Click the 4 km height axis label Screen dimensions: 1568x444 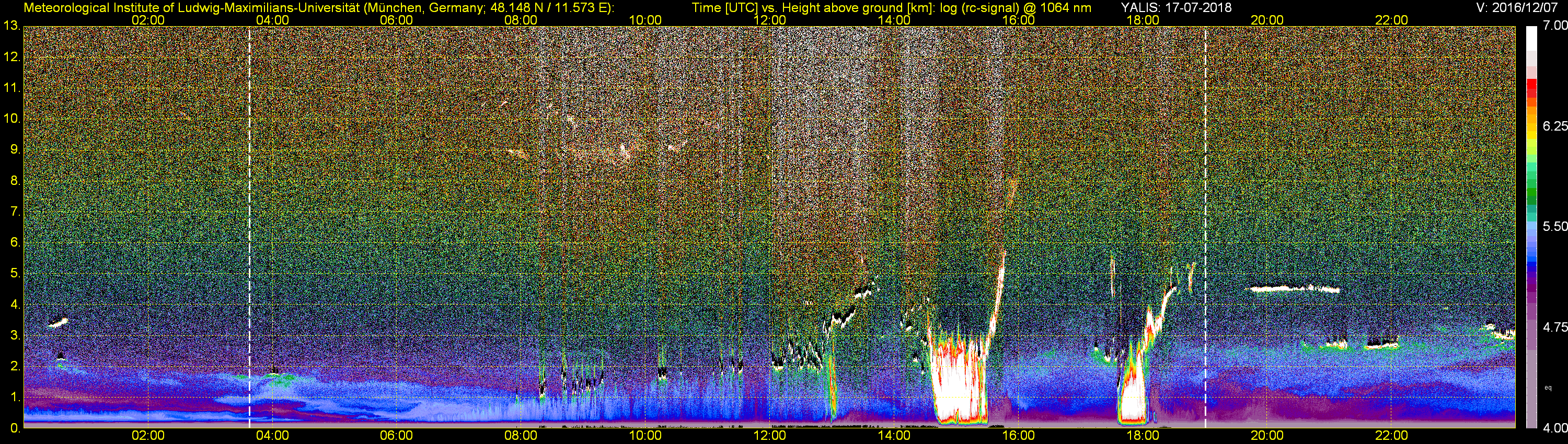(15, 305)
